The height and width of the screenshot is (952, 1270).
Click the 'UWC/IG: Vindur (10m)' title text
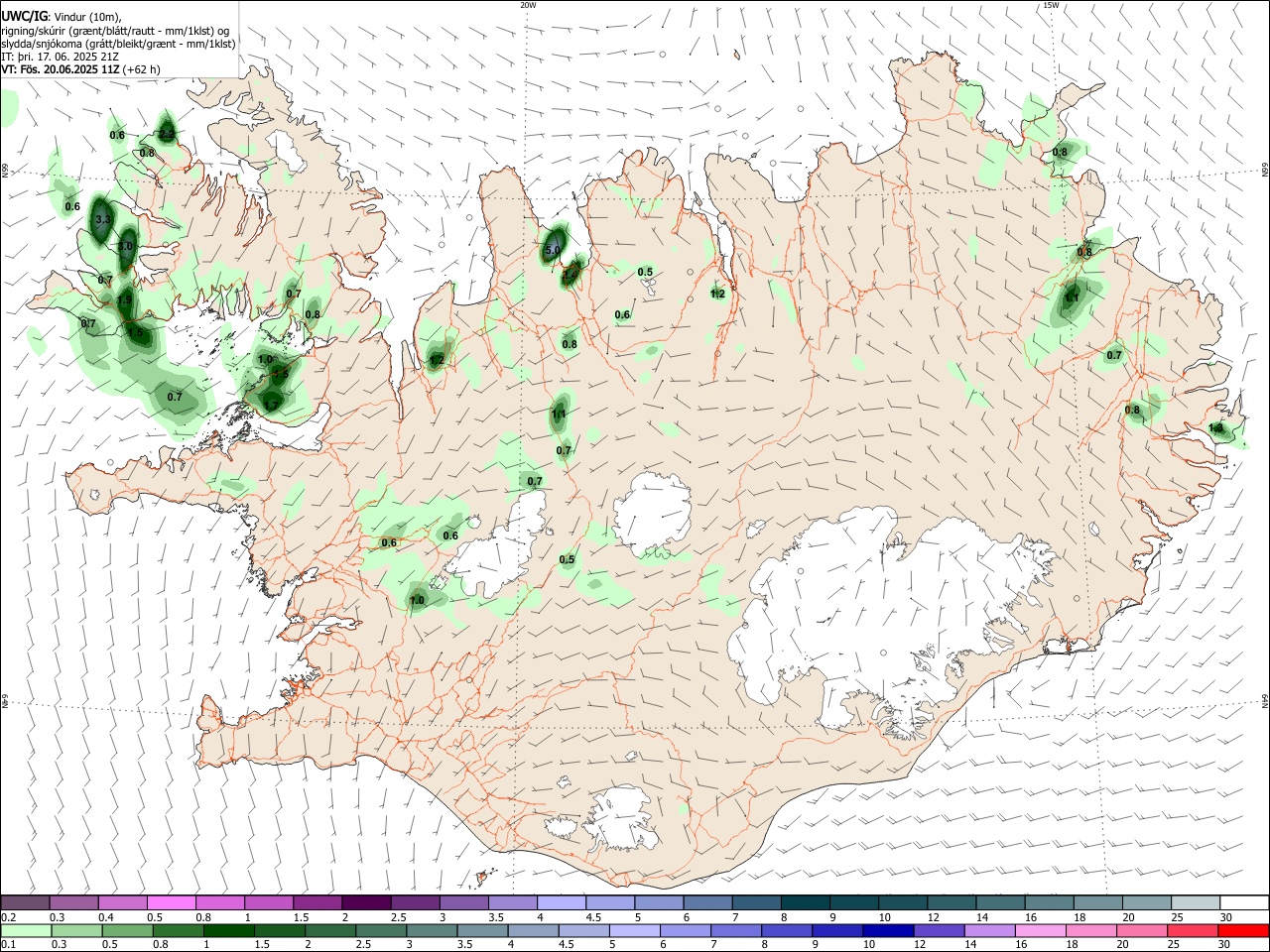tap(61, 17)
